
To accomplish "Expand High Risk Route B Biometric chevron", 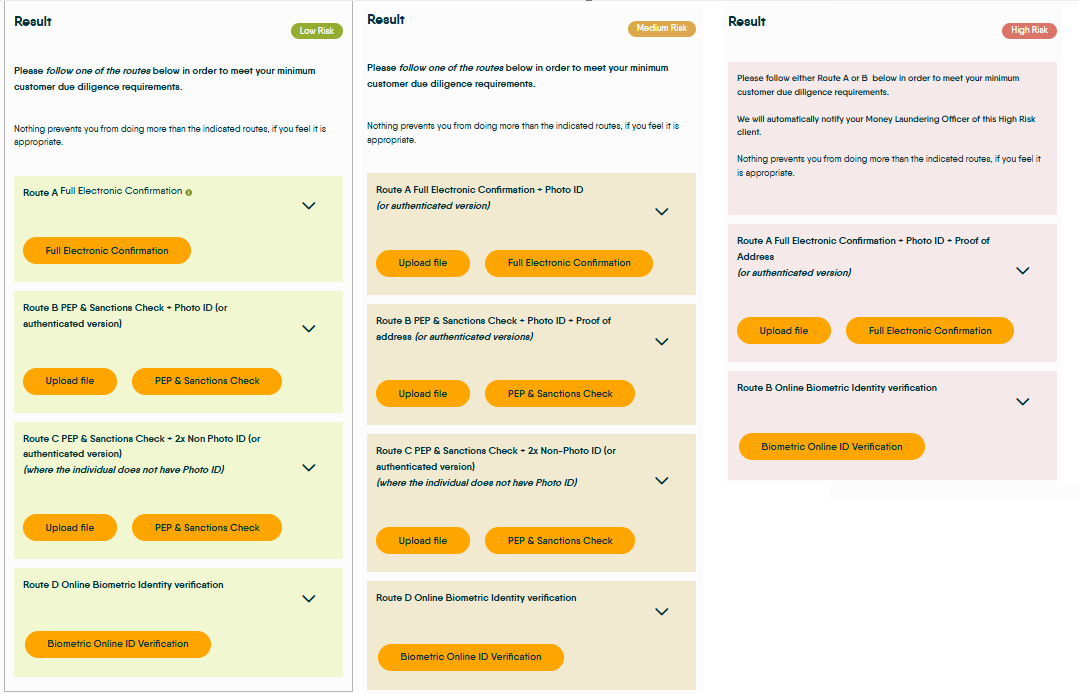I will [x=1023, y=402].
